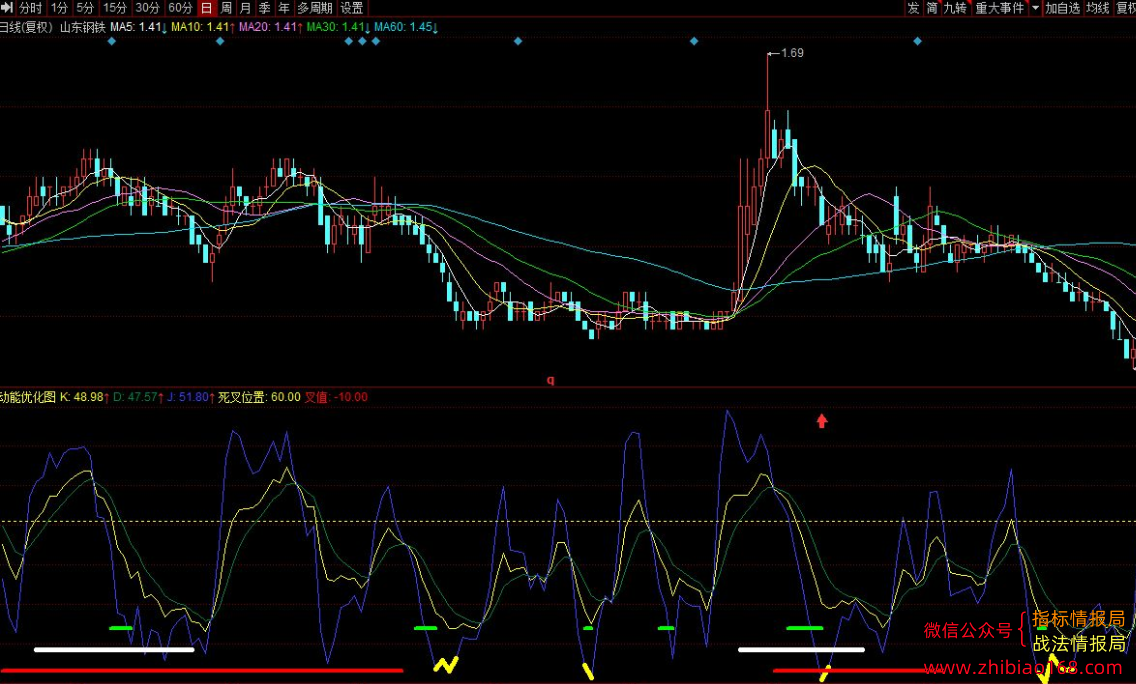
Task: Click the K: 48.98 indicator value
Action: point(84,397)
